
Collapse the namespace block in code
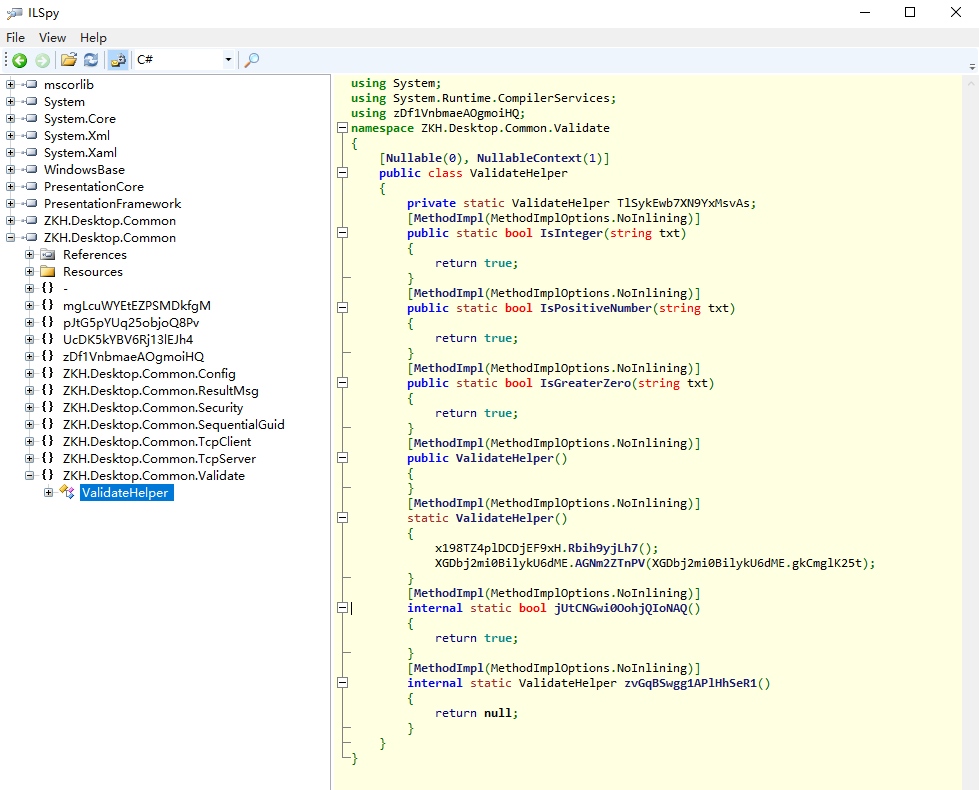tap(342, 128)
